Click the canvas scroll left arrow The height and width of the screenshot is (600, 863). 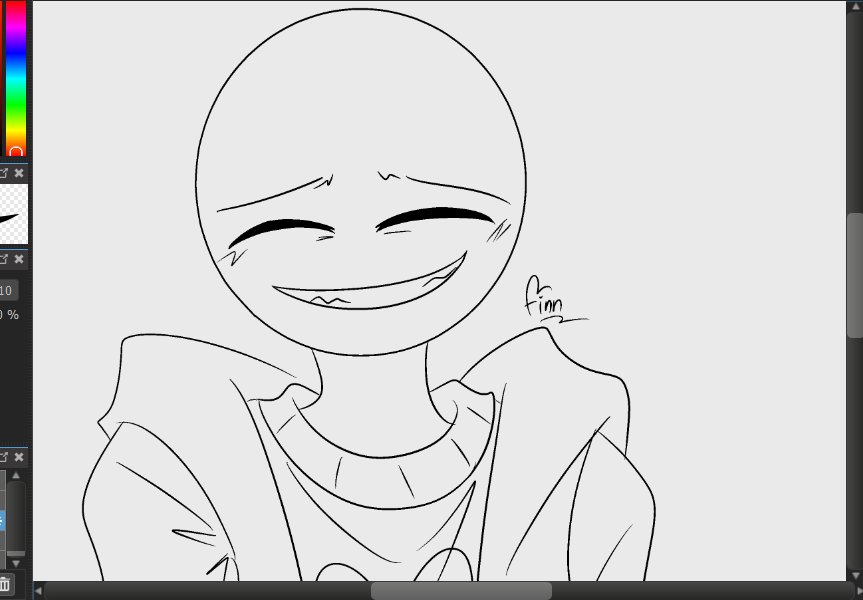[x=39, y=591]
